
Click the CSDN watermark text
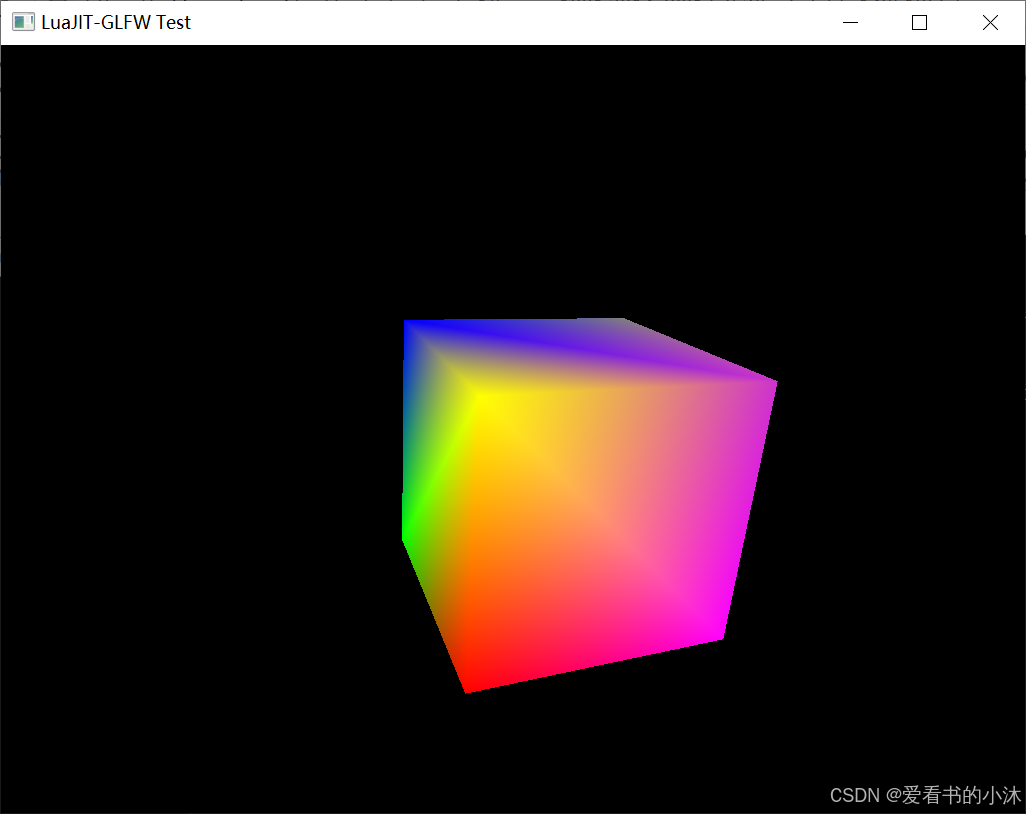point(854,795)
